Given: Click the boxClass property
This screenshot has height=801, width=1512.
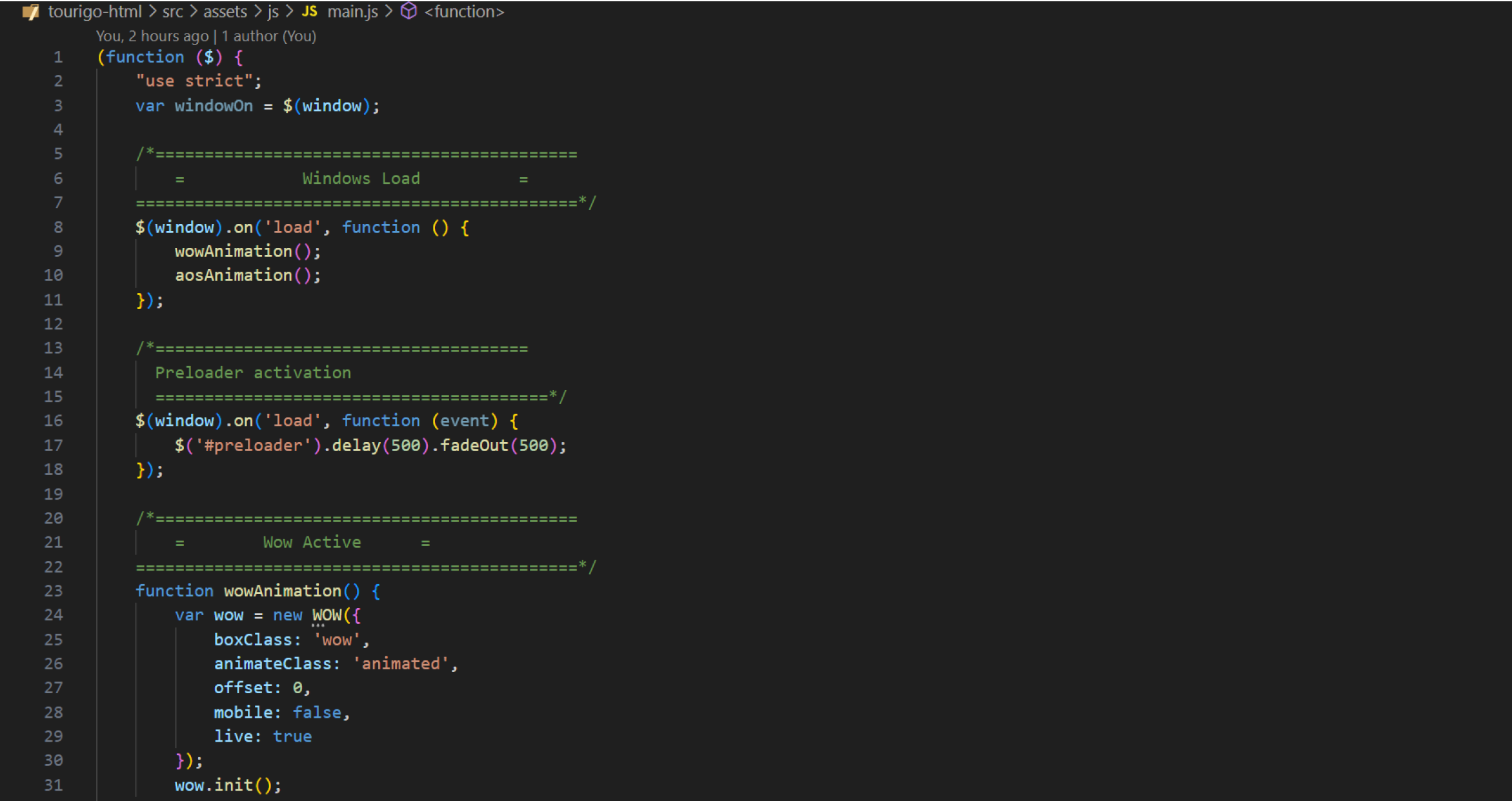Looking at the screenshot, I should (x=253, y=640).
